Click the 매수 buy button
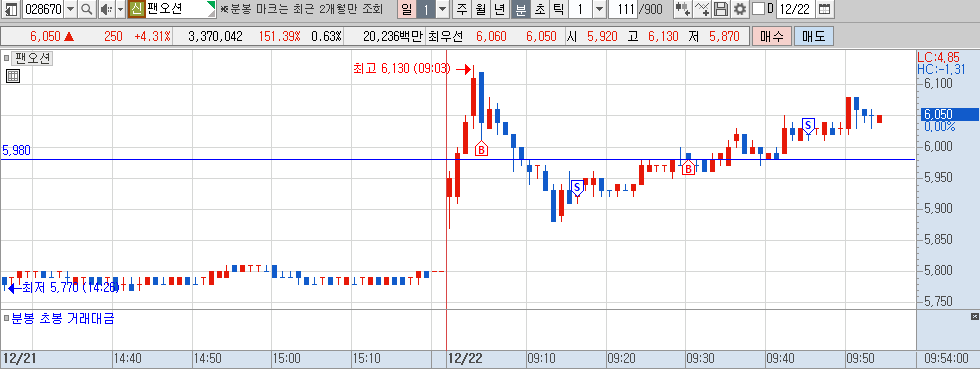Screen dimensions: 980x369 tap(772, 36)
